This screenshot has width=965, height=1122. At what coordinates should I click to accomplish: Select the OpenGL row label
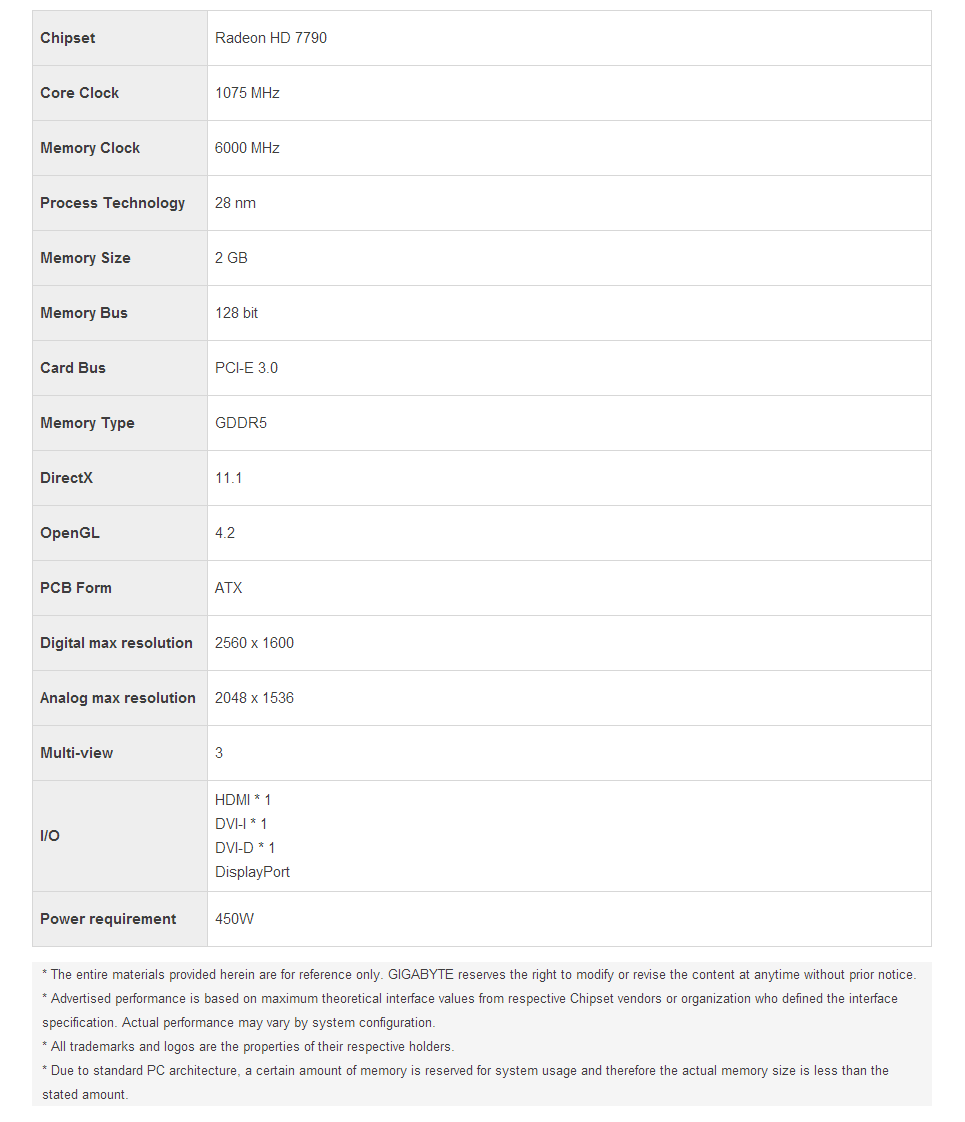point(70,533)
